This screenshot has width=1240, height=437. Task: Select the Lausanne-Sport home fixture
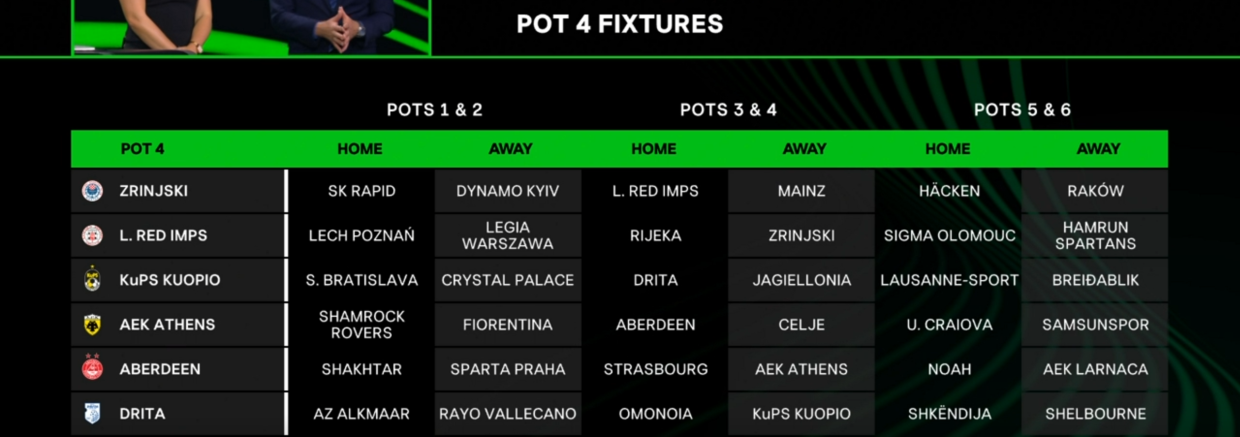pos(949,280)
